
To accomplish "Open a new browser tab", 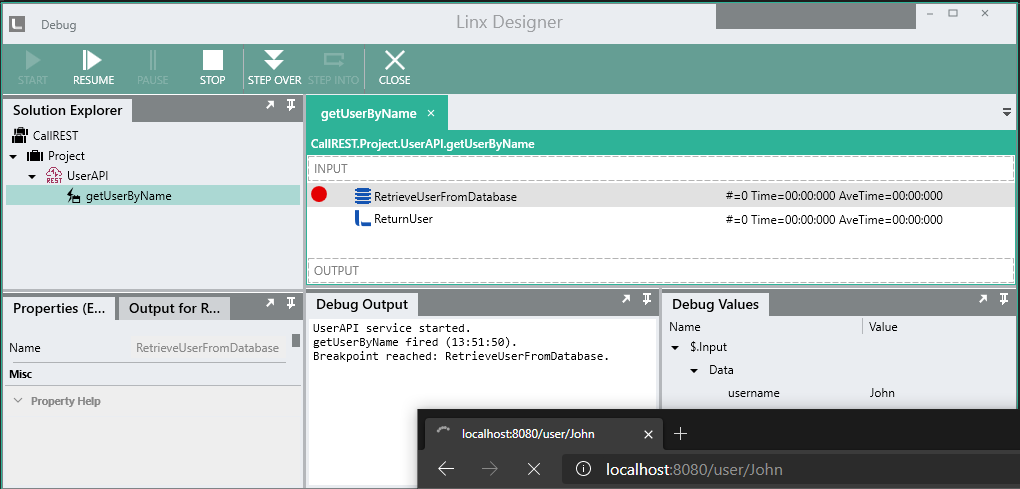I will pyautogui.click(x=680, y=434).
